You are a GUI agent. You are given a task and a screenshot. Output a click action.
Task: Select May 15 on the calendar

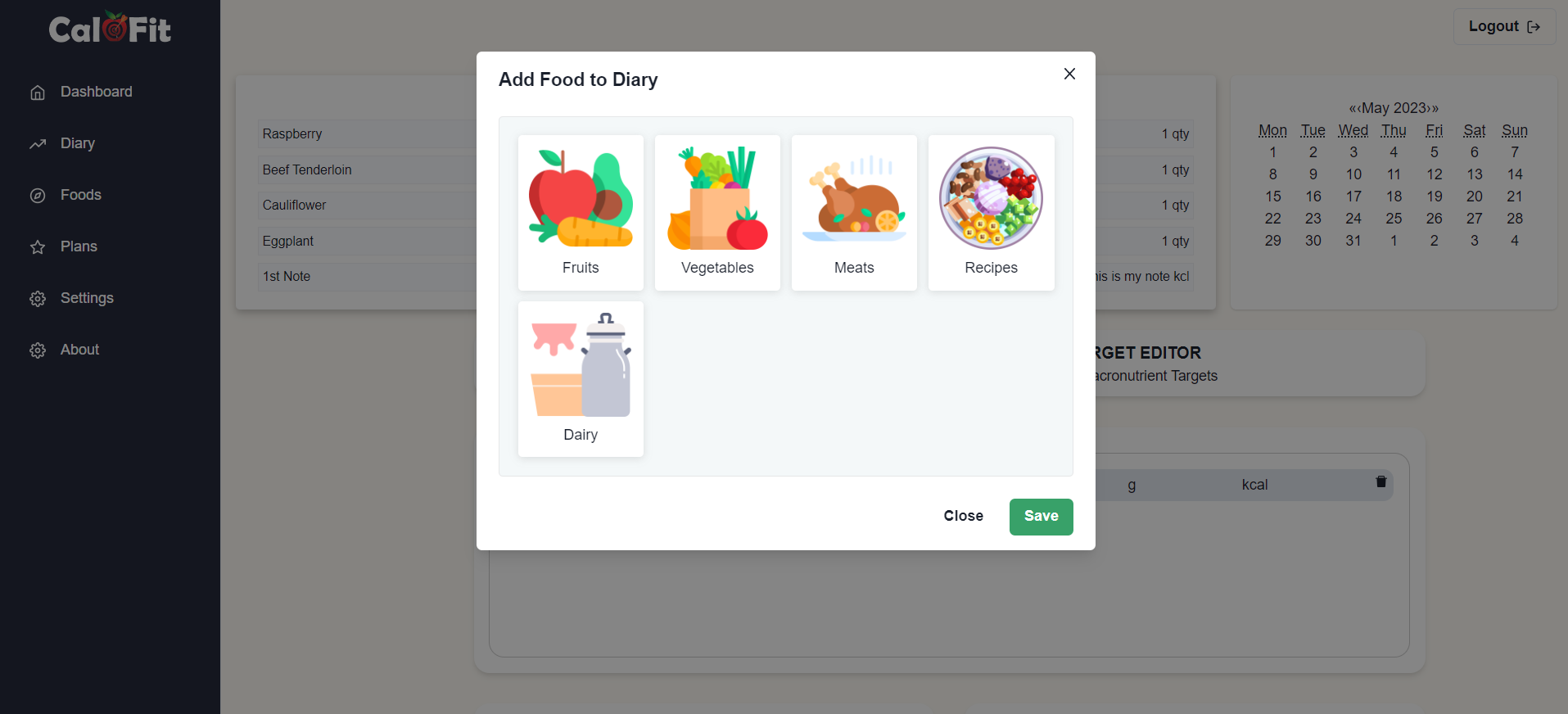[1272, 197]
